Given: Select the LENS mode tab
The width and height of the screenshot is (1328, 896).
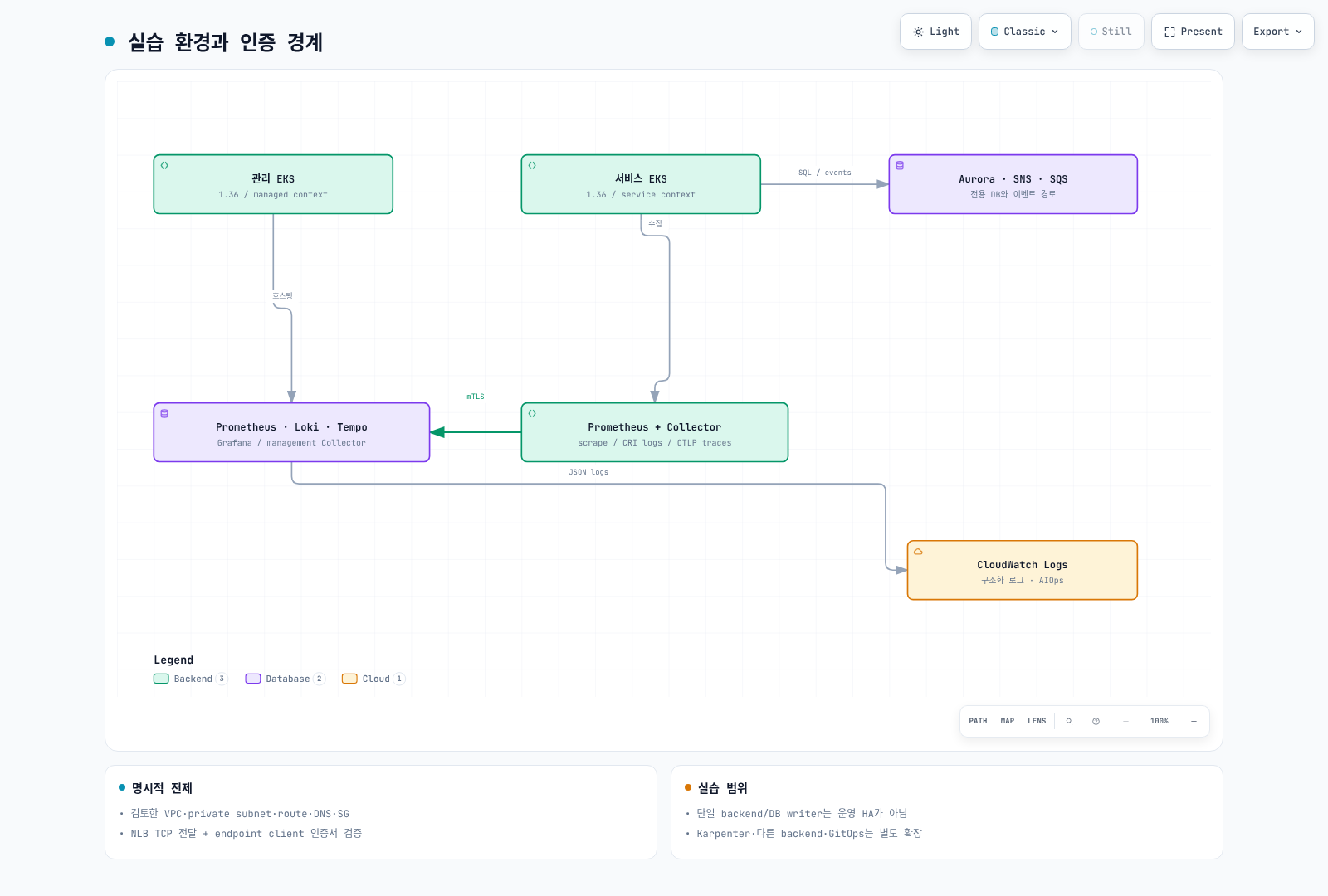Looking at the screenshot, I should (1037, 721).
